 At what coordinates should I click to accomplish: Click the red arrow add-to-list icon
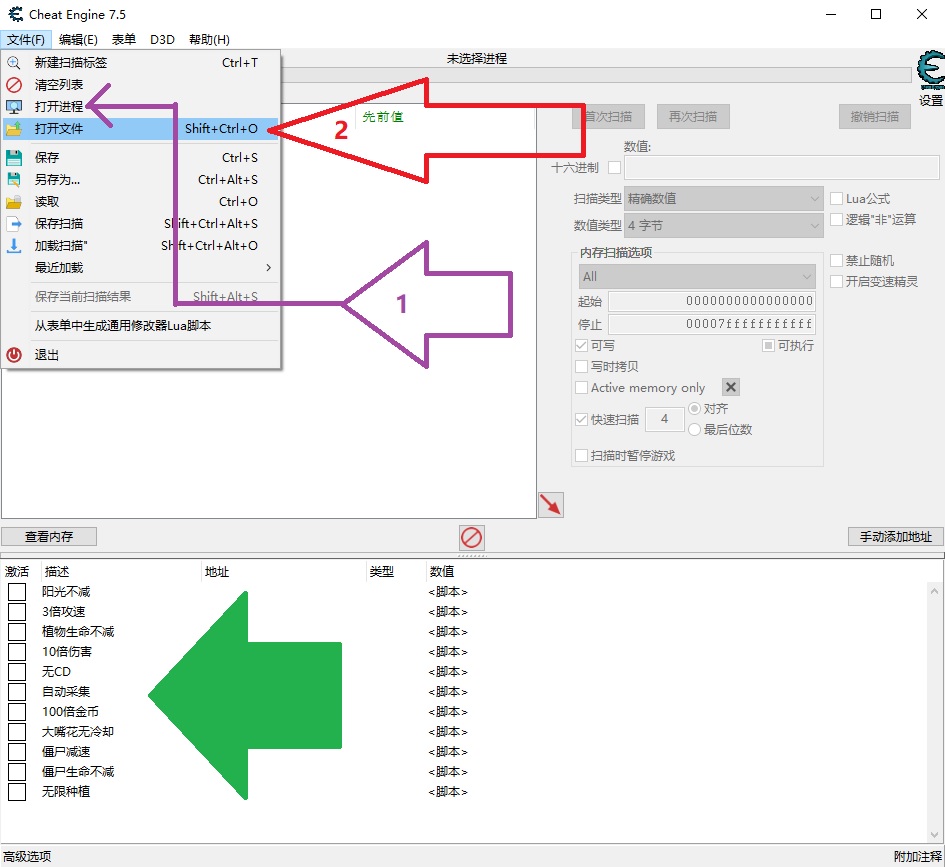(550, 505)
